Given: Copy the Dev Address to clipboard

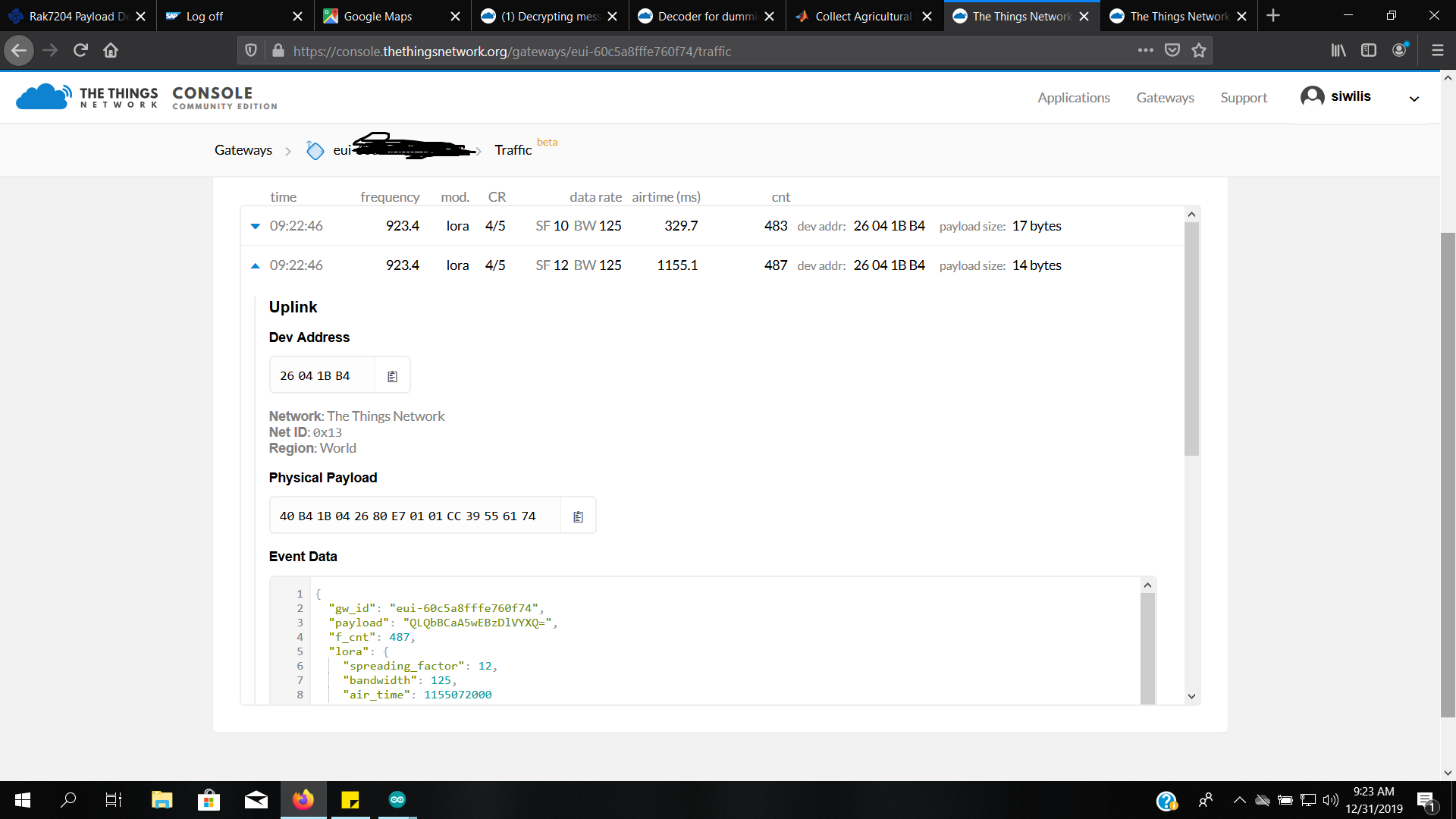Looking at the screenshot, I should (x=392, y=376).
